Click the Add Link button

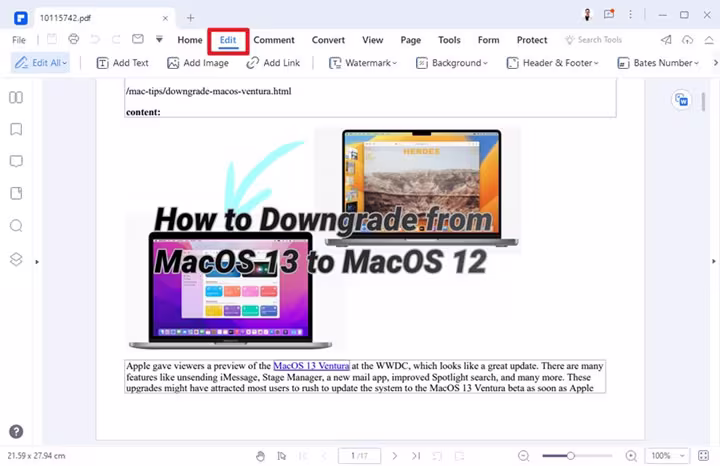tap(273, 63)
